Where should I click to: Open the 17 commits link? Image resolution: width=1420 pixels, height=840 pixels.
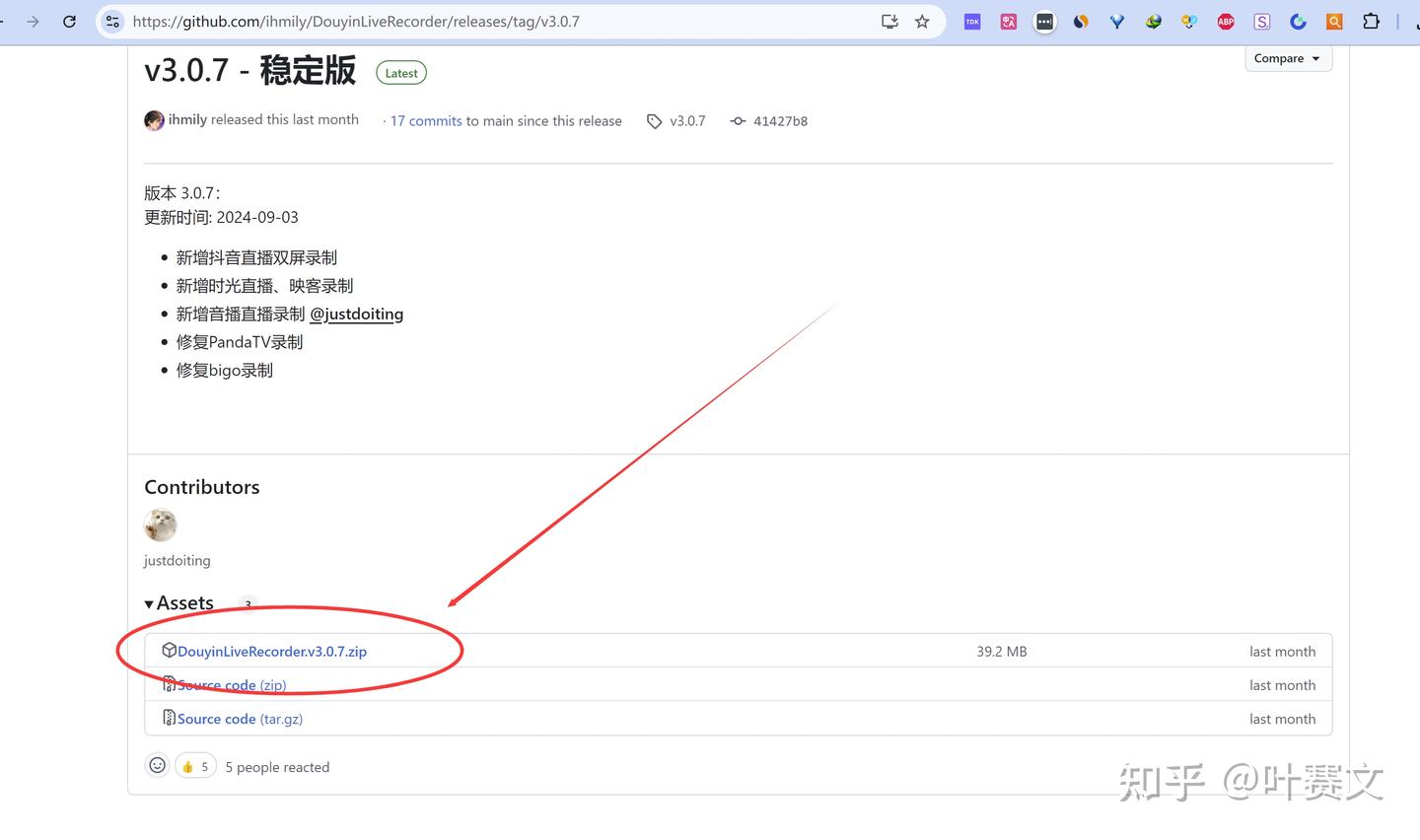(x=425, y=120)
